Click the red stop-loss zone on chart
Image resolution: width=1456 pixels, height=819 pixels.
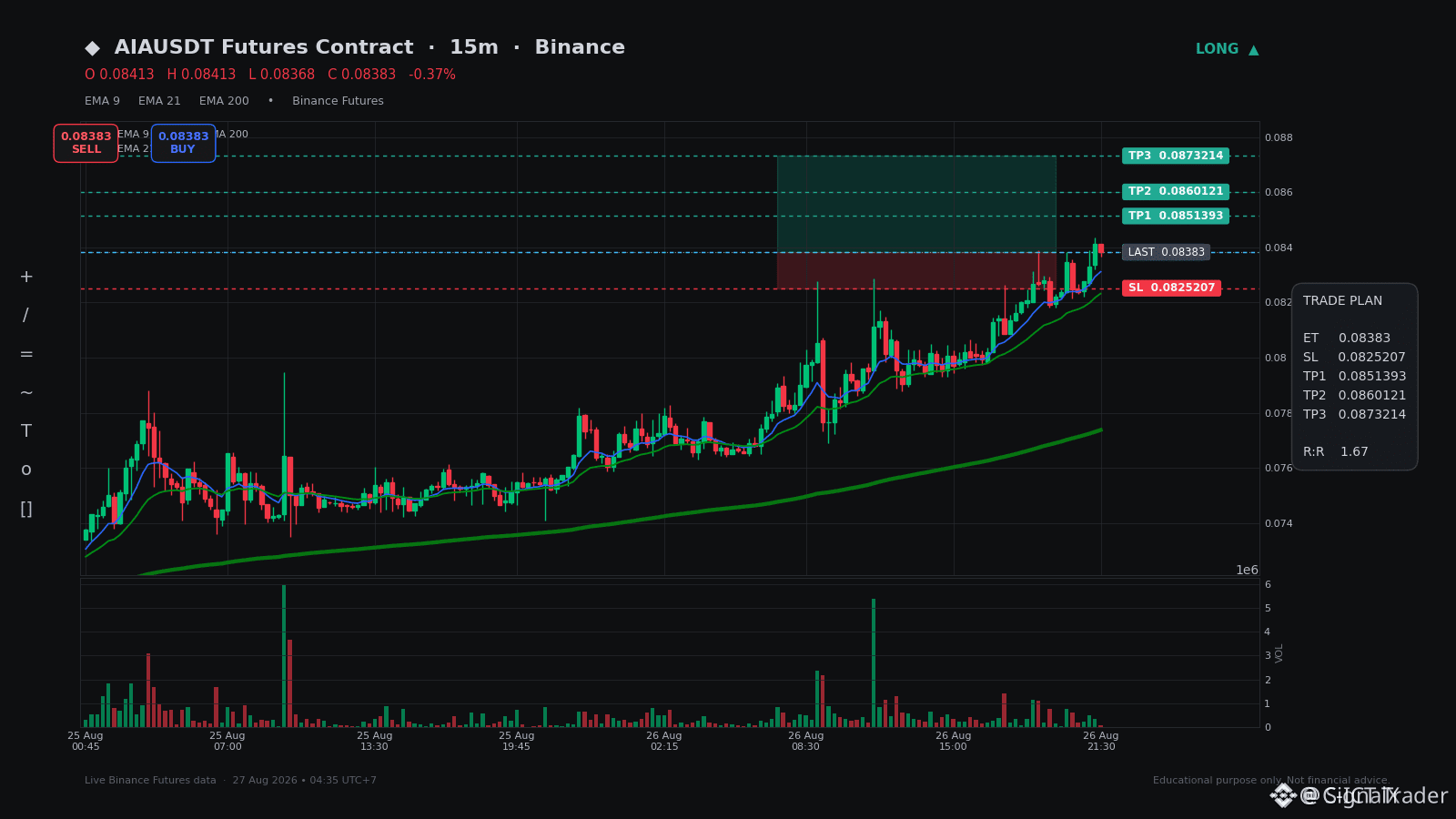916,270
